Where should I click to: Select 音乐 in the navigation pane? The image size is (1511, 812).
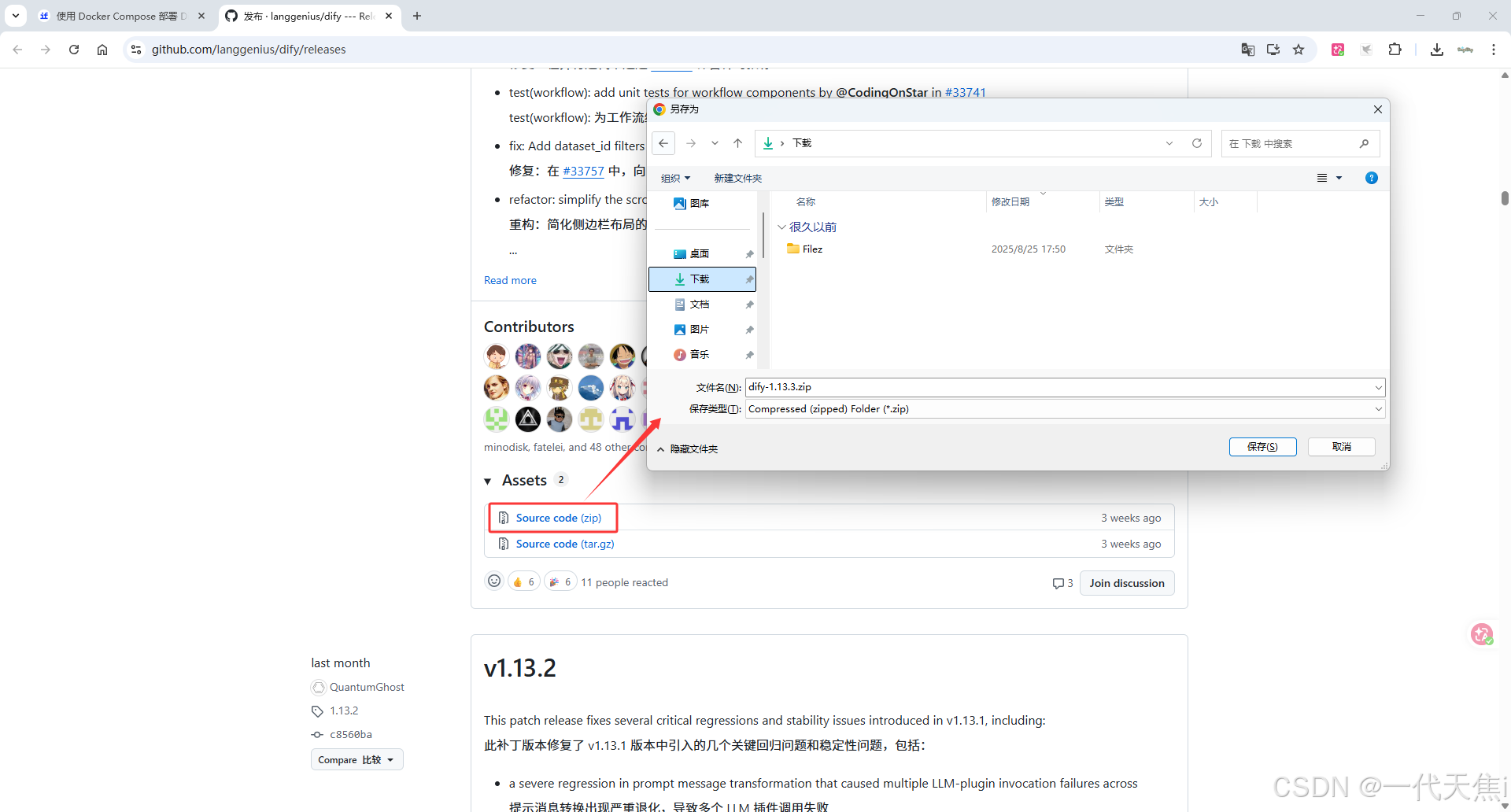[700, 354]
